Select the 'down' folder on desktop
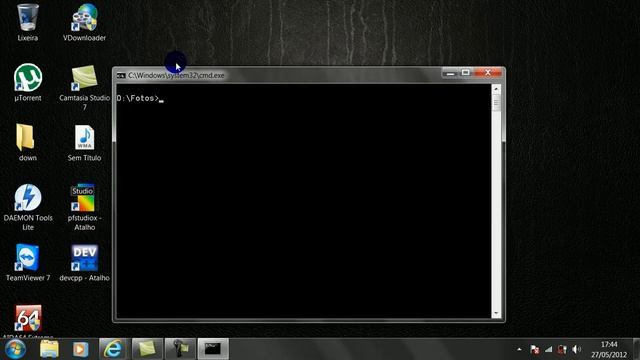Image resolution: width=640 pixels, height=360 pixels. pyautogui.click(x=28, y=142)
